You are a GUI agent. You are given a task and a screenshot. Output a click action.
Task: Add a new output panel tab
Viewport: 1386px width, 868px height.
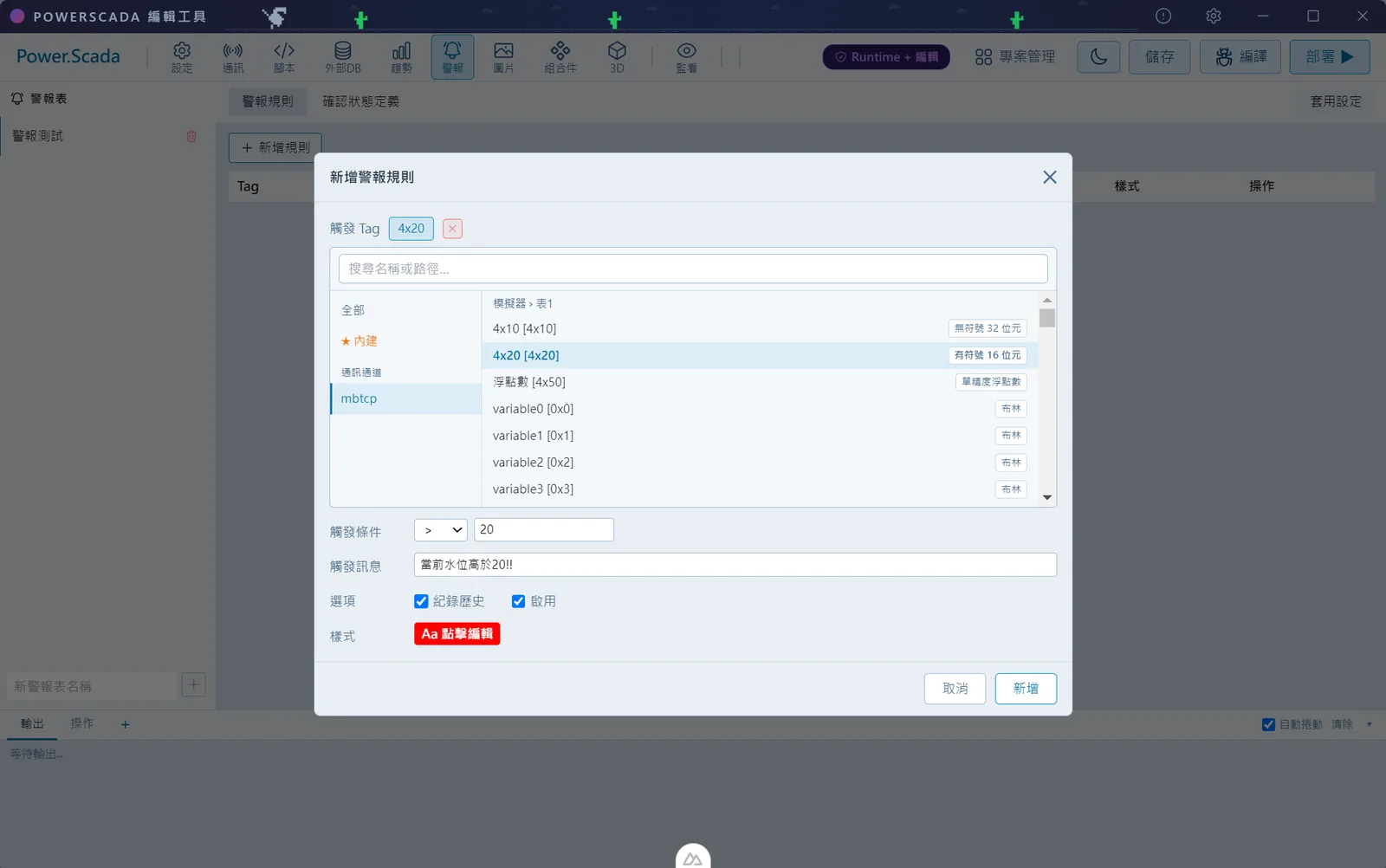pos(126,724)
